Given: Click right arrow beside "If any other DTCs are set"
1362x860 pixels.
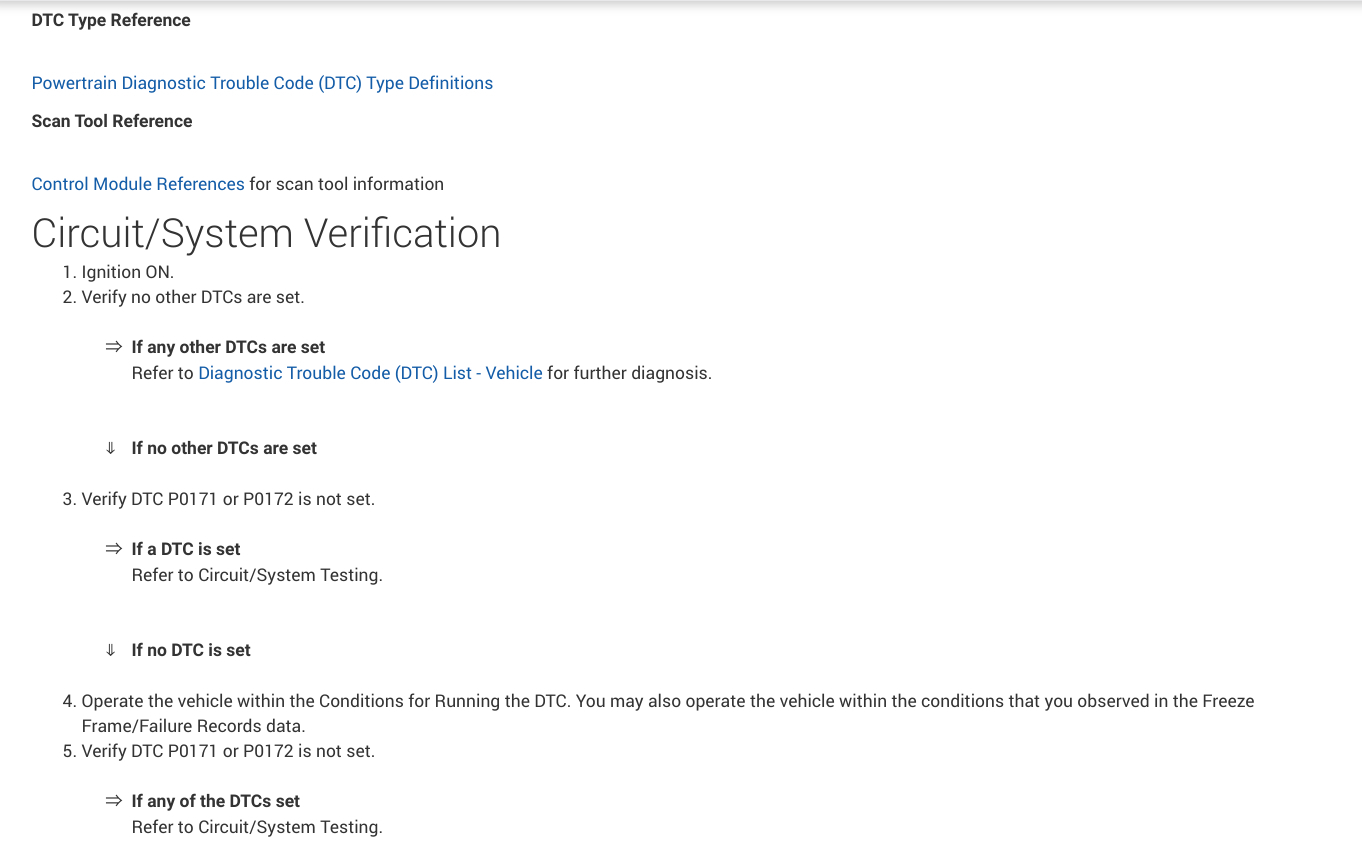Looking at the screenshot, I should pos(113,347).
